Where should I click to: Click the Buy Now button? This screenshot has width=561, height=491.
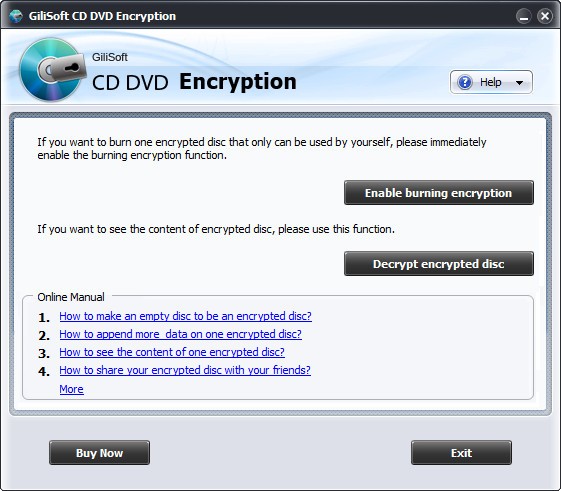(x=99, y=453)
